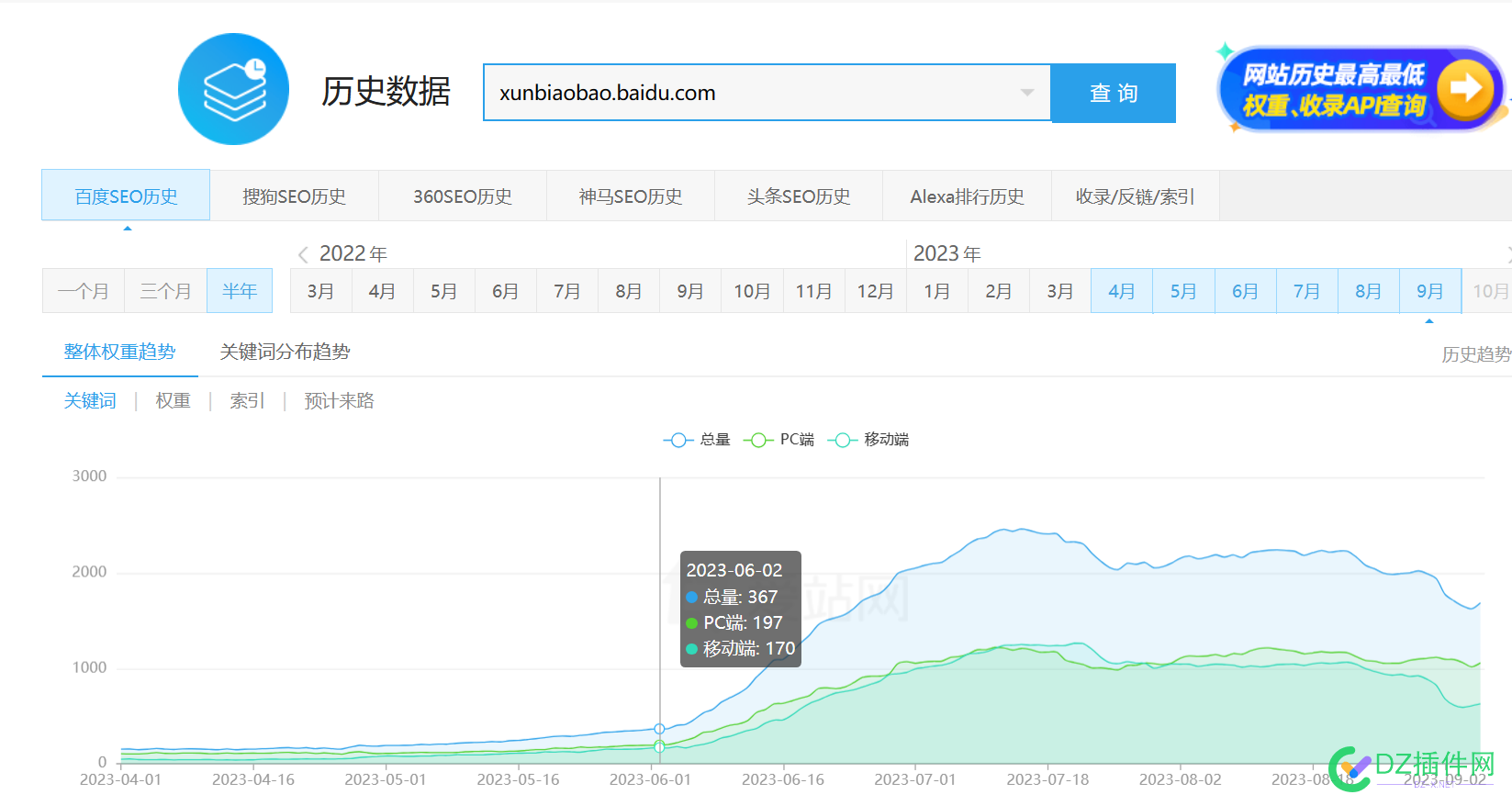1512x806 pixels.
Task: Select 2022 8月 month cell
Action: pyautogui.click(x=628, y=291)
